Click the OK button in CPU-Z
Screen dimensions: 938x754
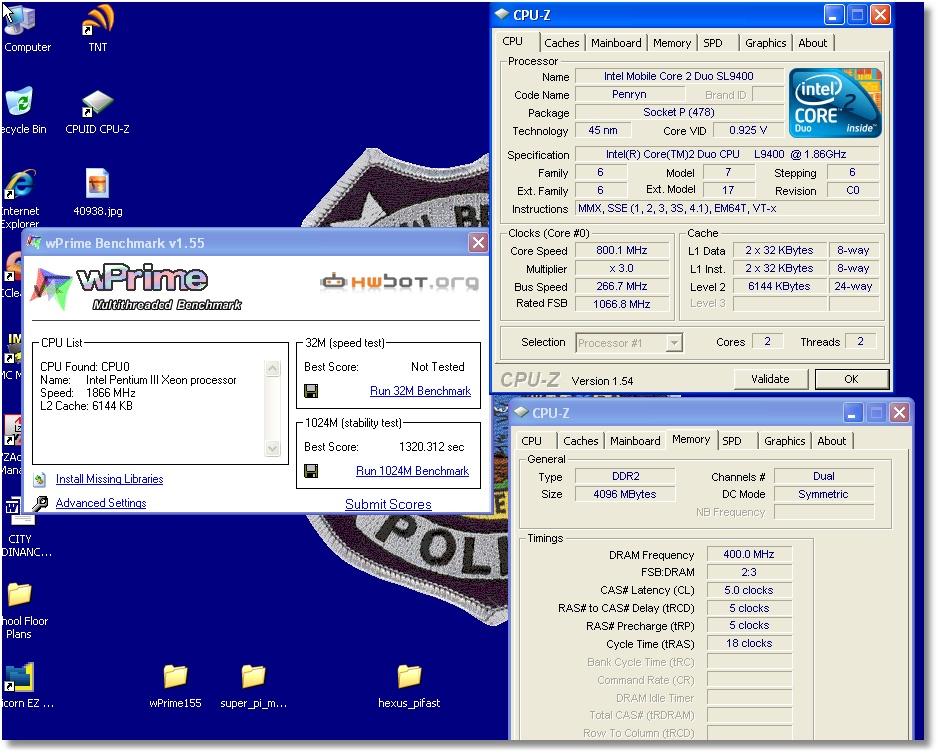coord(851,379)
